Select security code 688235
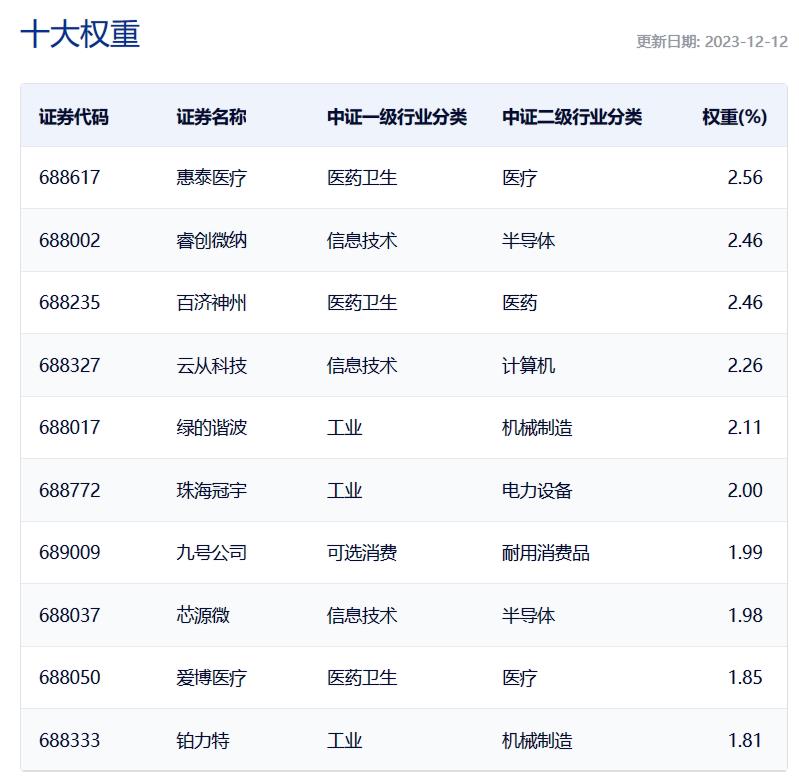Screen dimensions: 799x778 point(70,303)
